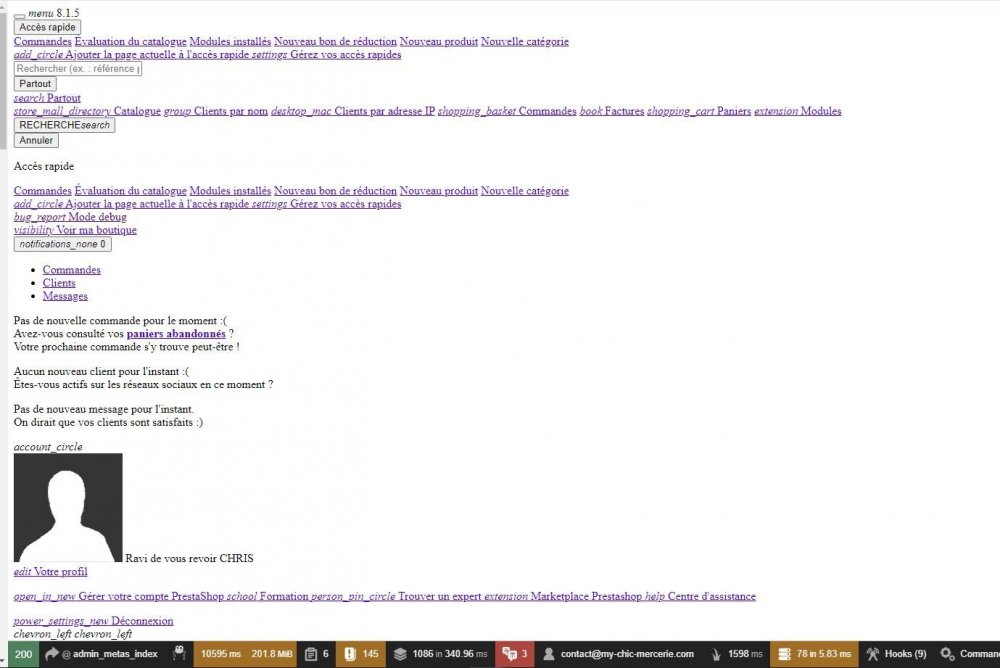The image size is (1000, 668).
Task: Open Nouveau produit link beneath Accès rapide heading text
Action: 439,191
